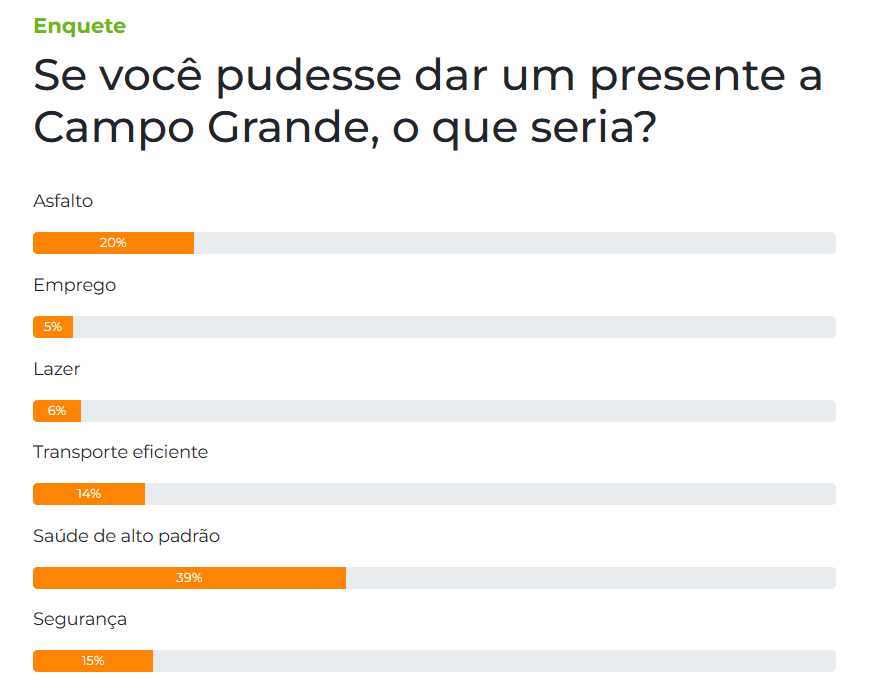
Task: Click grey part of Transporte eficiente bar
Action: 490,494
